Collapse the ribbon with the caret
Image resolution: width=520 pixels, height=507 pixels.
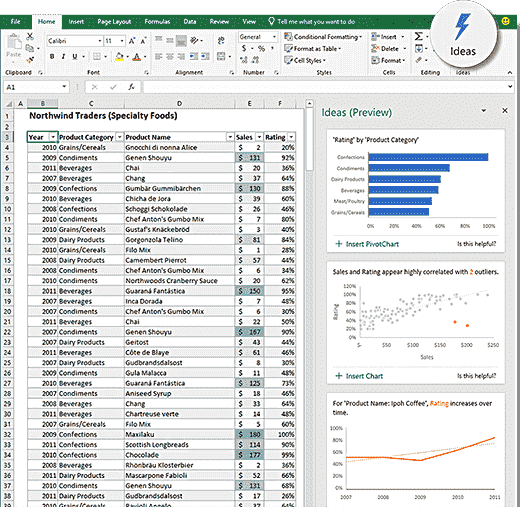coord(510,72)
